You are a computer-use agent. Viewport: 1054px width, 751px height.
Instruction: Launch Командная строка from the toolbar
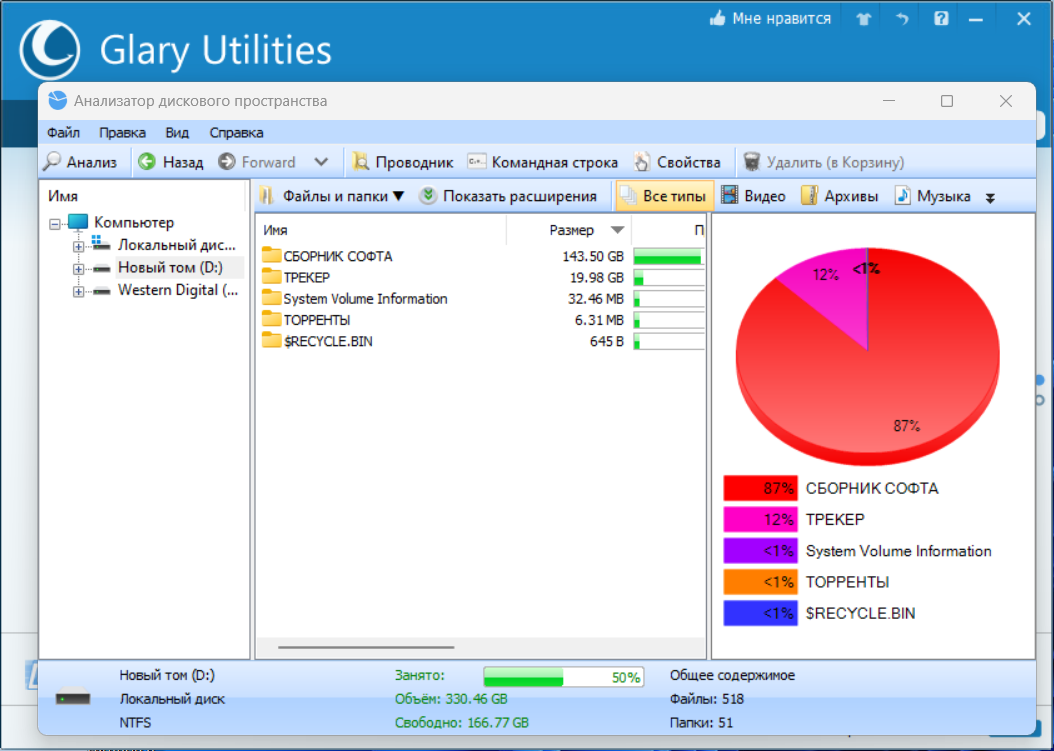(542, 161)
